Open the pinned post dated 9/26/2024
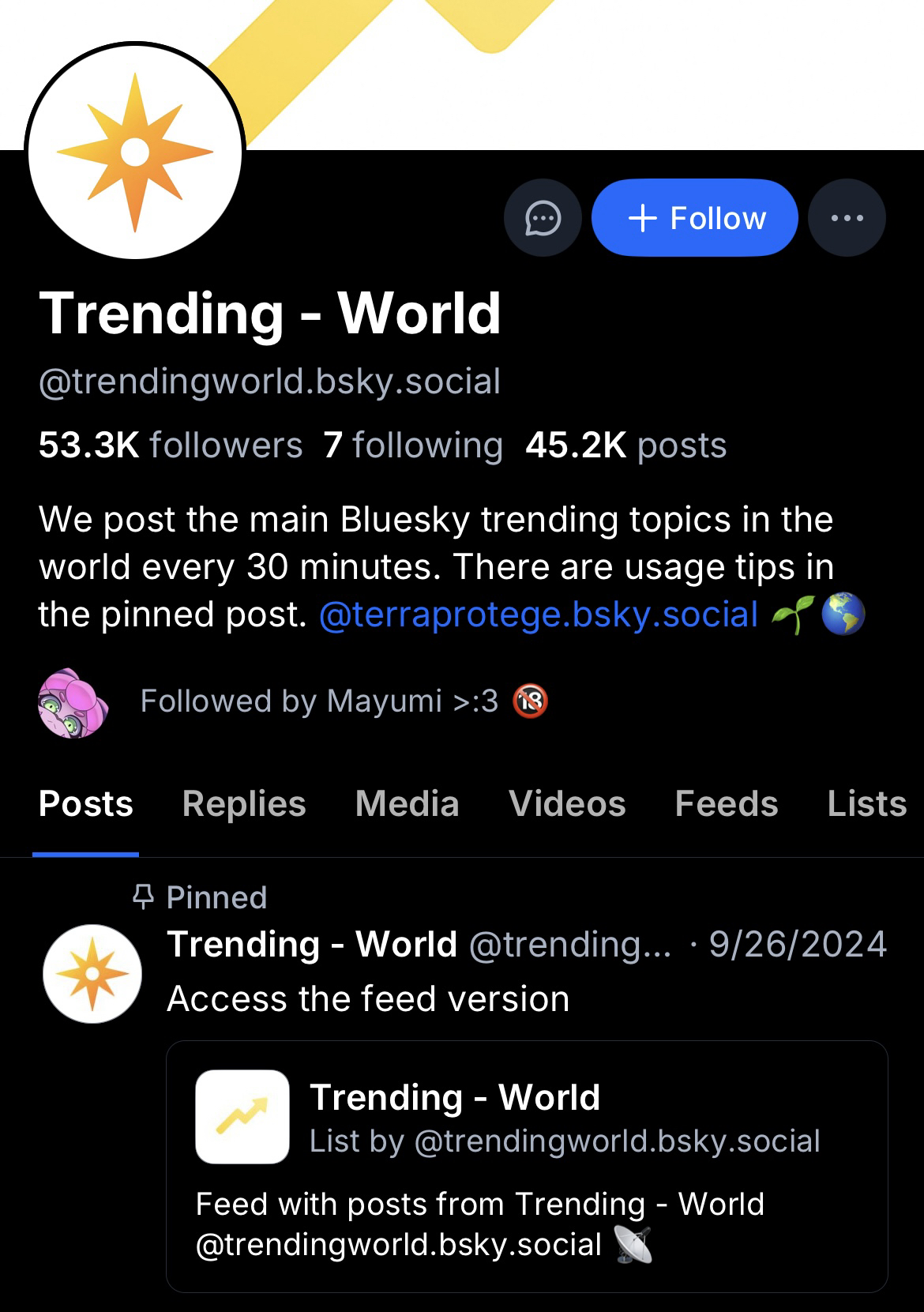The height and width of the screenshot is (1312, 924). coord(798,945)
